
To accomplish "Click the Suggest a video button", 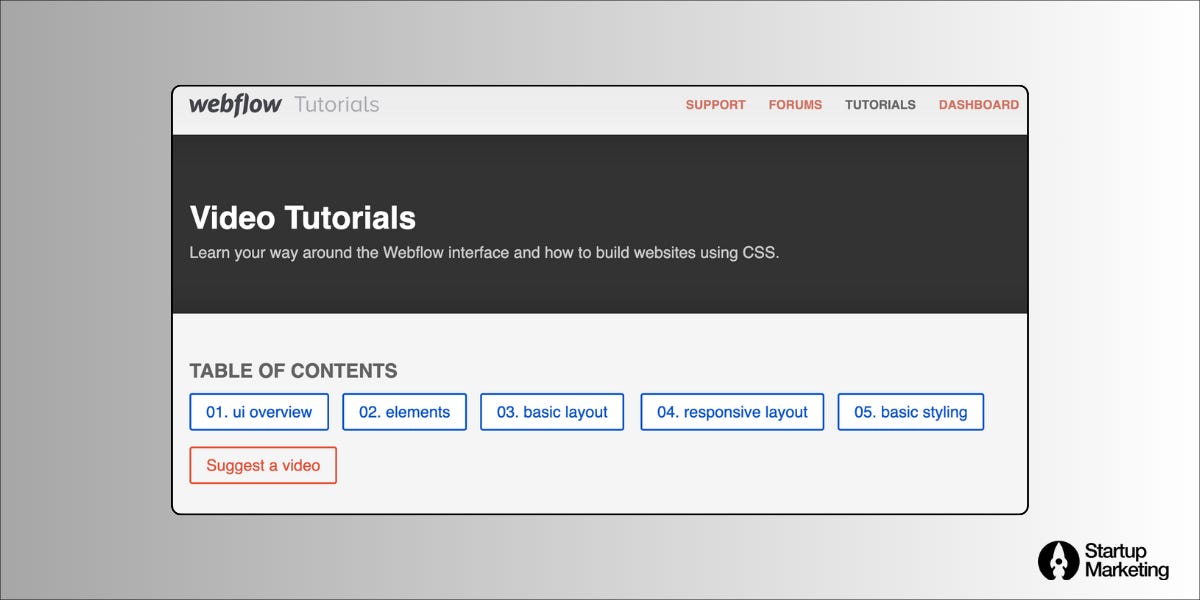I will pos(263,465).
